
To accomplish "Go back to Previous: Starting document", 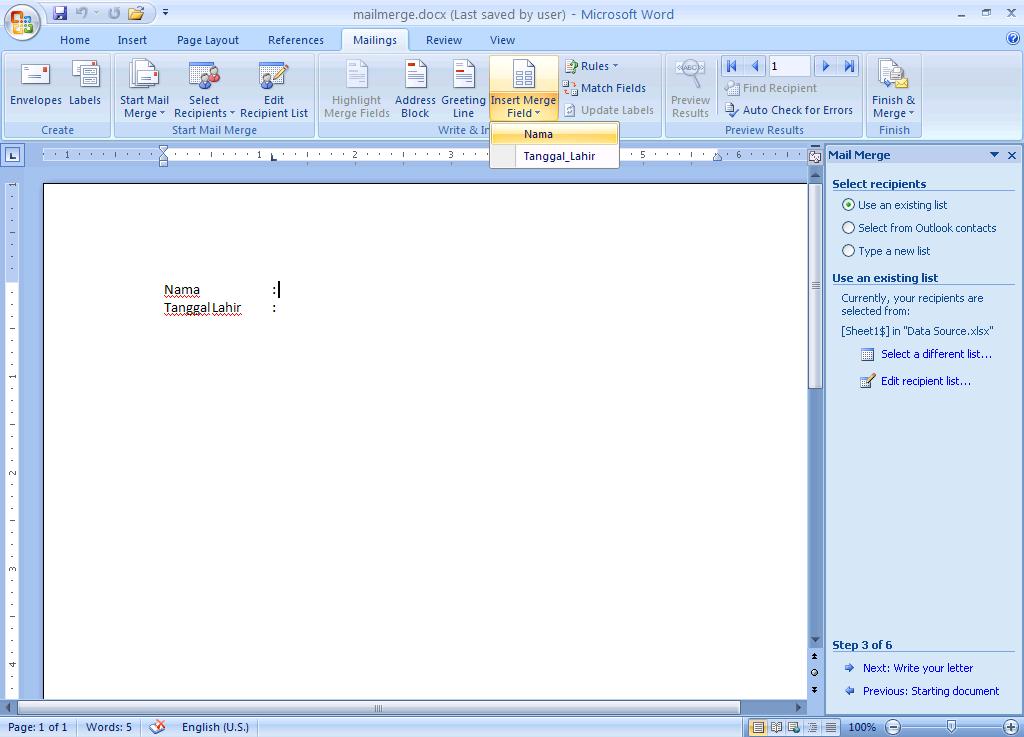I will (931, 691).
